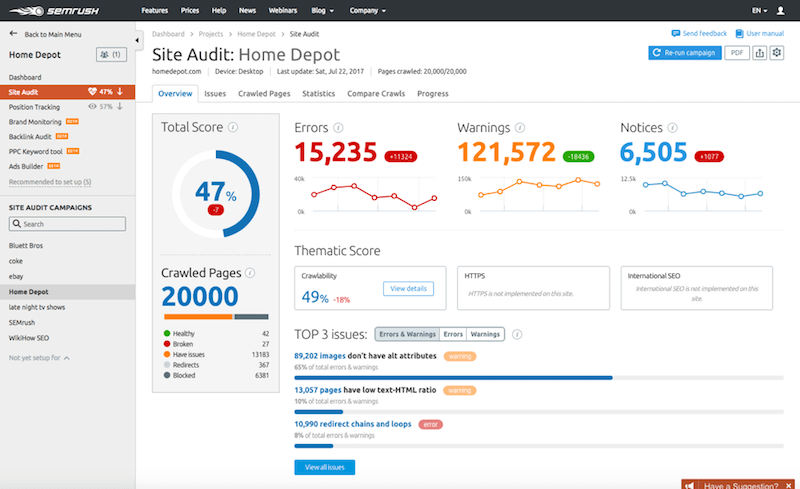The width and height of the screenshot is (800, 489).
Task: Switch to the Issues tab
Action: click(215, 94)
